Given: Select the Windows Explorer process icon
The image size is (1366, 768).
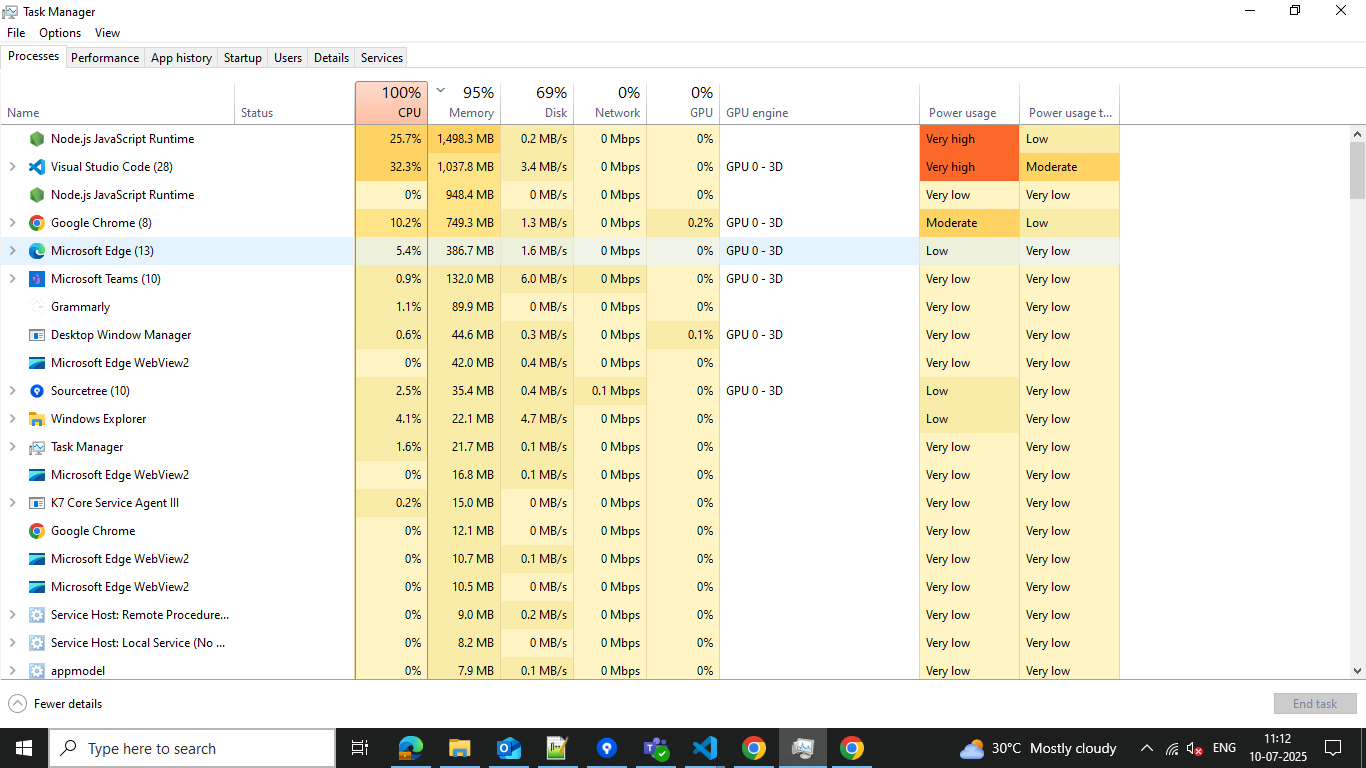Looking at the screenshot, I should point(37,419).
